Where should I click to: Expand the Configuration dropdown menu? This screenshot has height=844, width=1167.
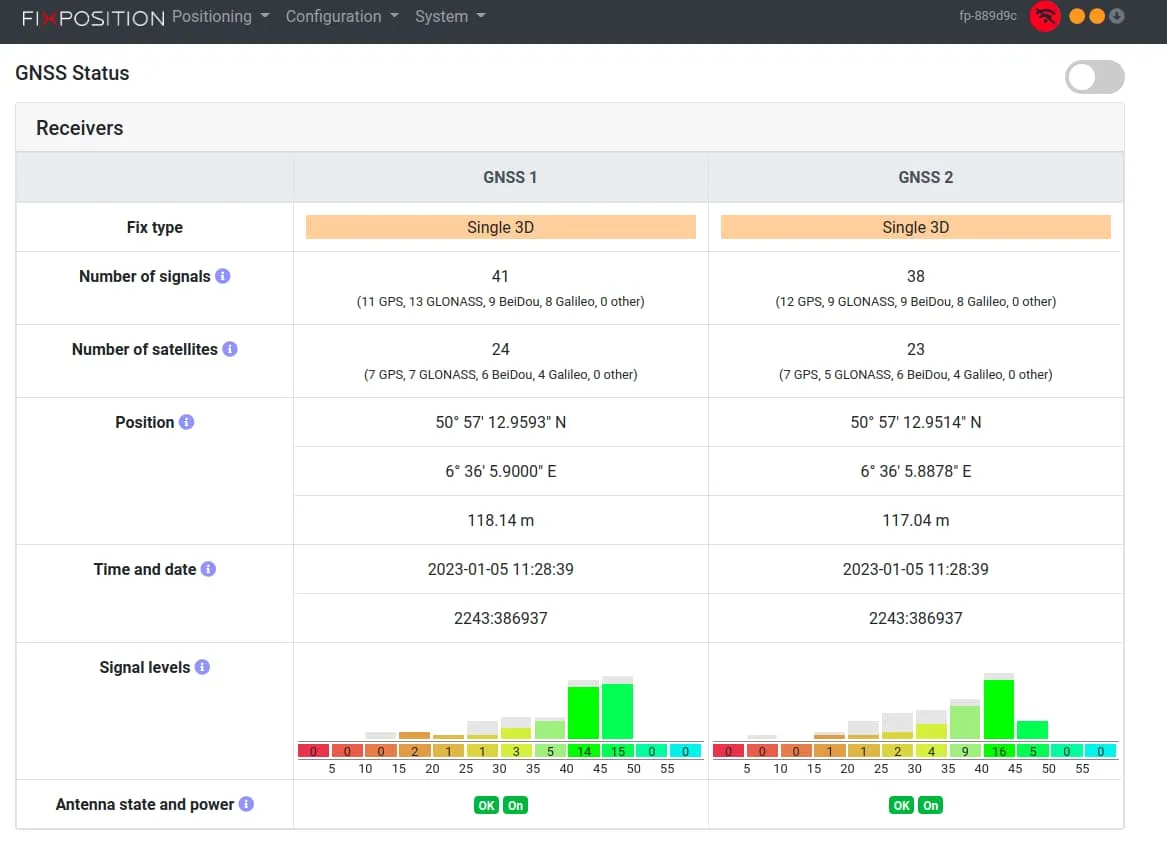tap(342, 17)
